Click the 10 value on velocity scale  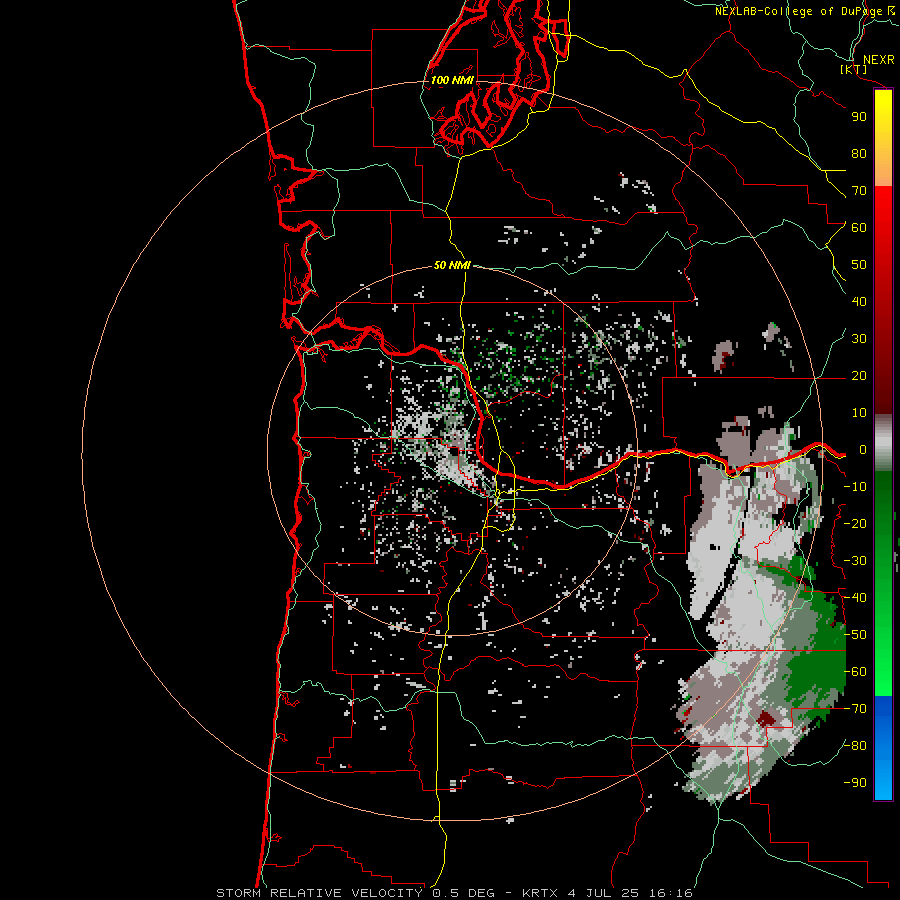[859, 413]
